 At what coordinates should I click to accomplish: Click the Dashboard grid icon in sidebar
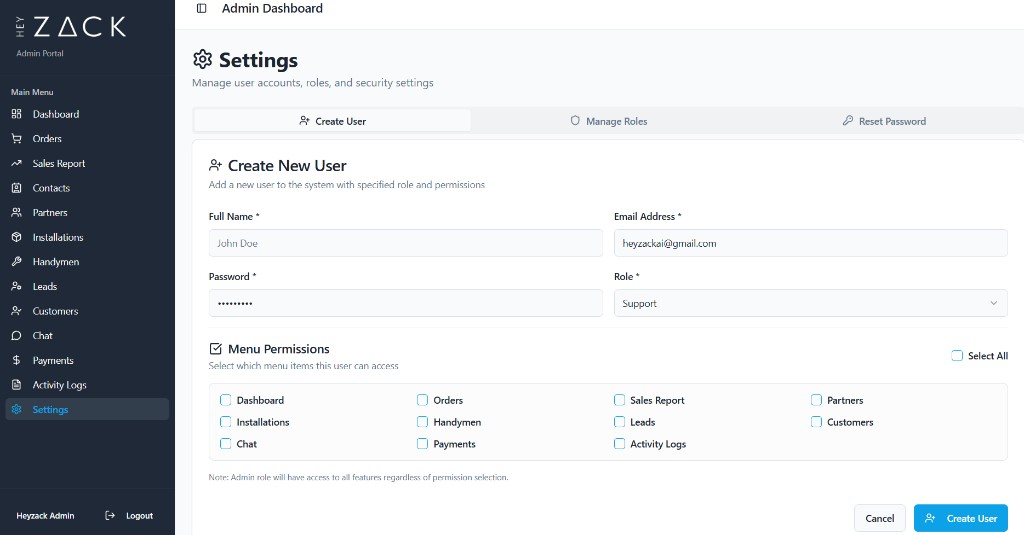pyautogui.click(x=16, y=114)
